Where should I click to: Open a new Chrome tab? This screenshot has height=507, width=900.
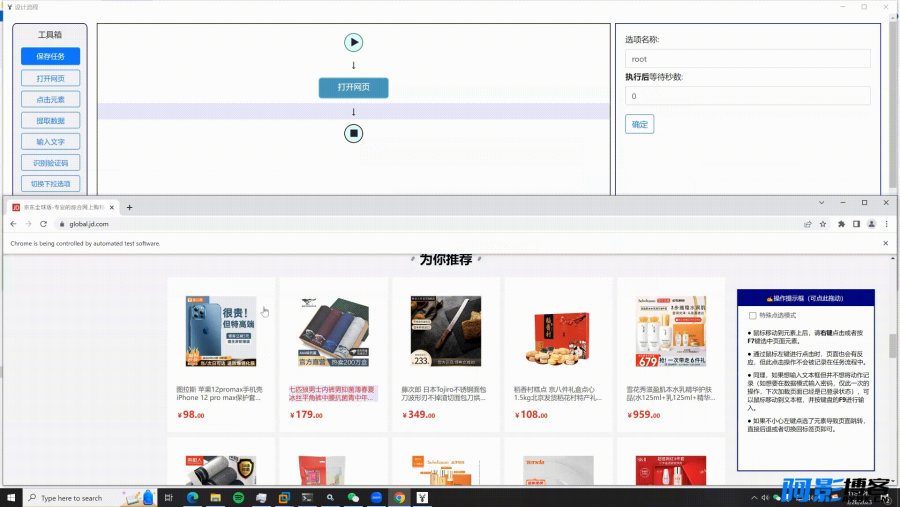(x=130, y=207)
